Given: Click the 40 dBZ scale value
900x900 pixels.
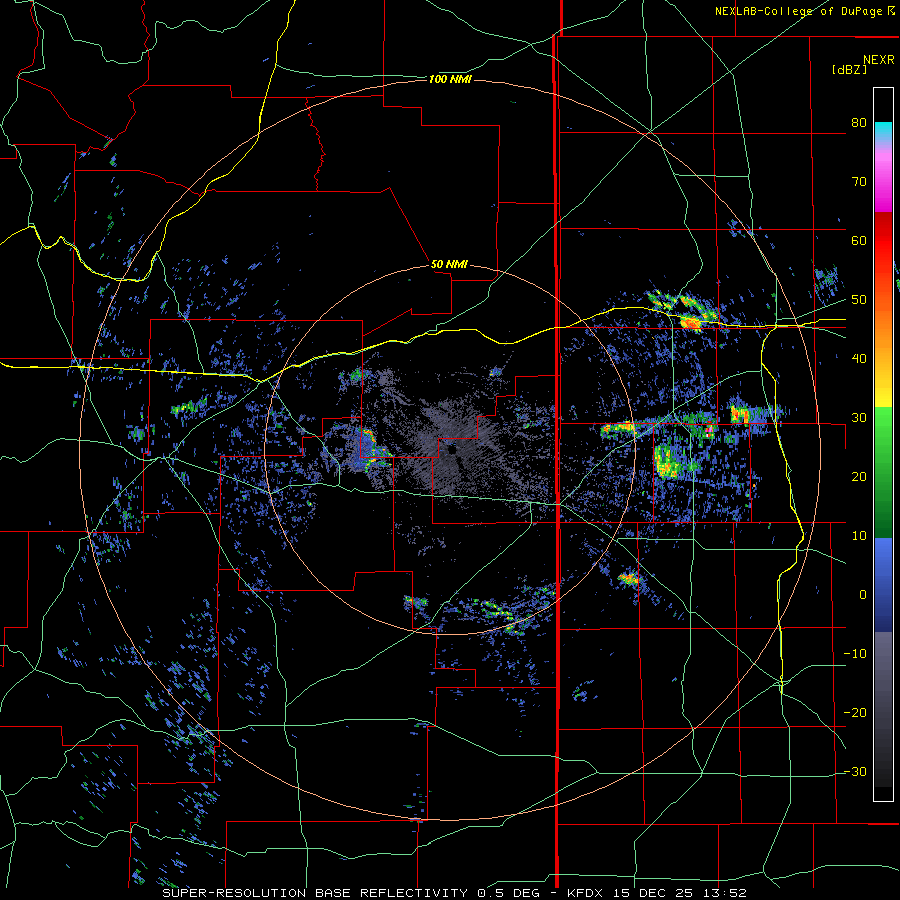Looking at the screenshot, I should pos(859,359).
